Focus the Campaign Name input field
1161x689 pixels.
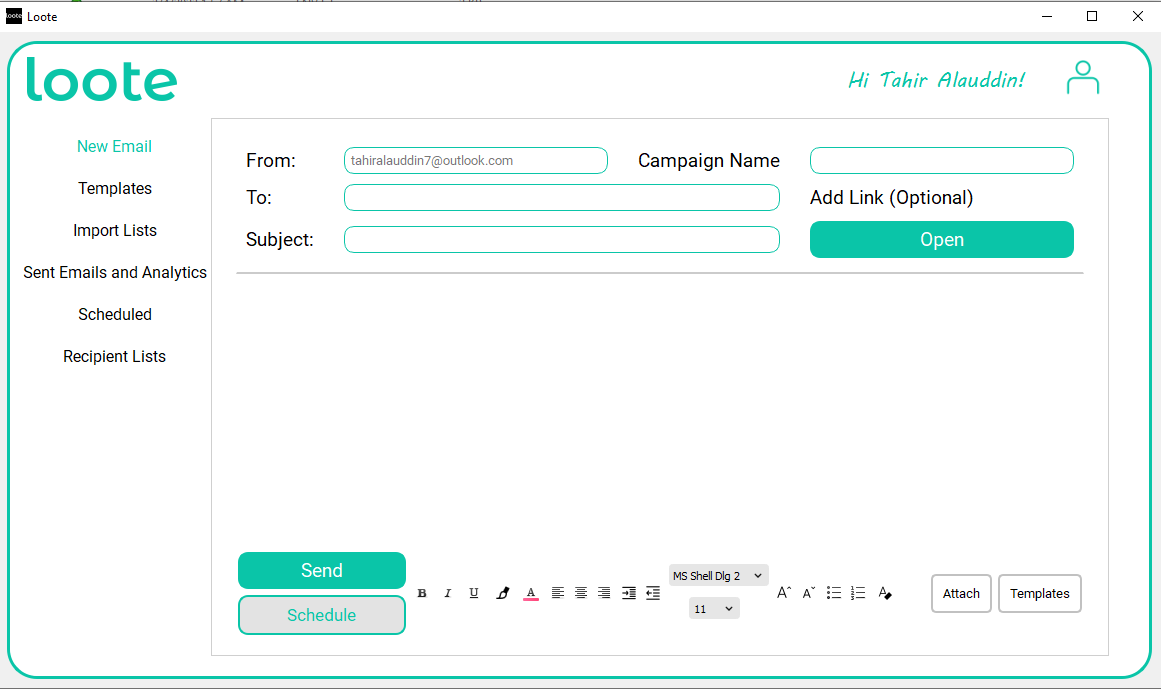click(942, 161)
